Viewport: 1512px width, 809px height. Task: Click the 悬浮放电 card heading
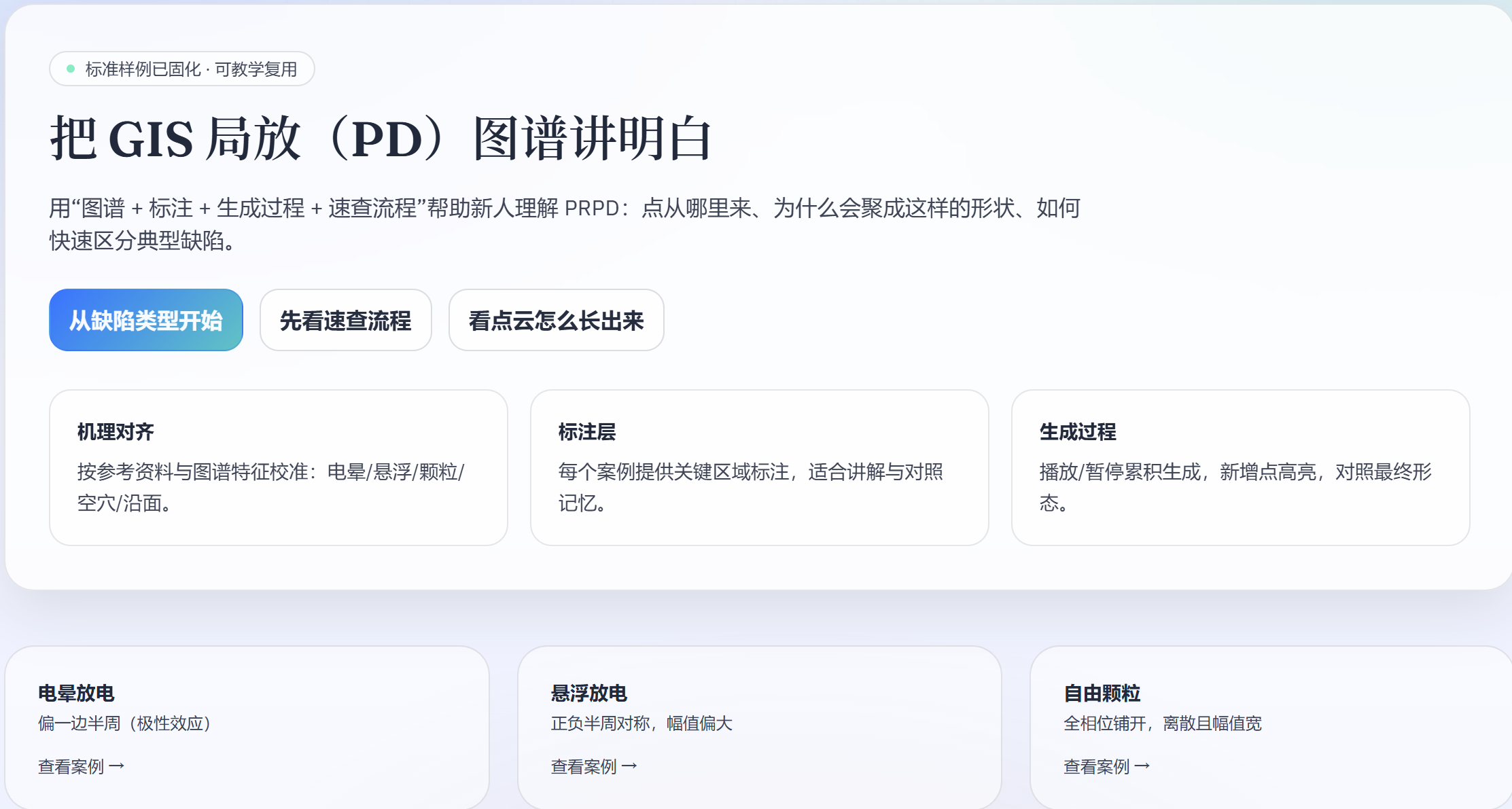click(588, 693)
